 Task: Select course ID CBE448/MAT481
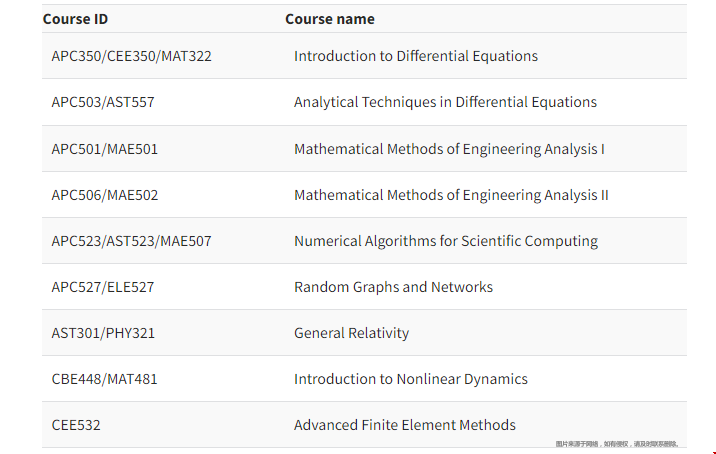point(105,380)
